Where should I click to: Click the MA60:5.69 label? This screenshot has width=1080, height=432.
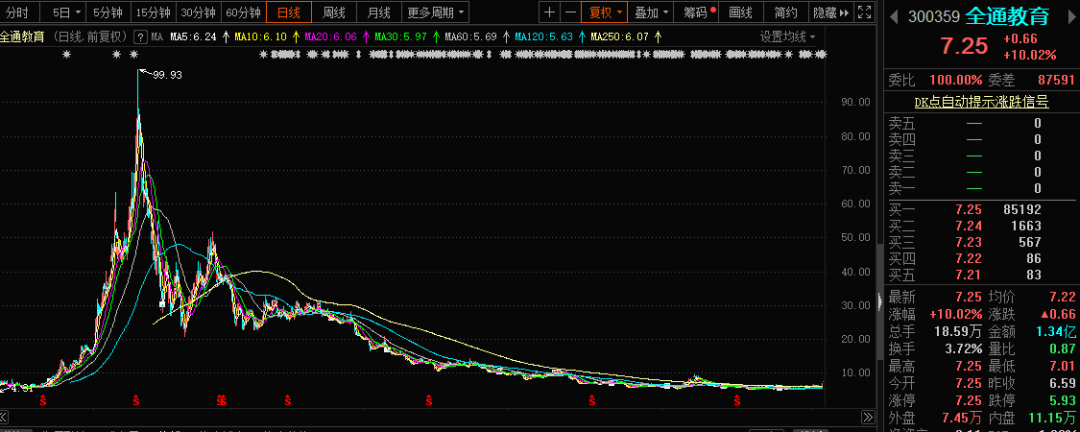coord(471,37)
